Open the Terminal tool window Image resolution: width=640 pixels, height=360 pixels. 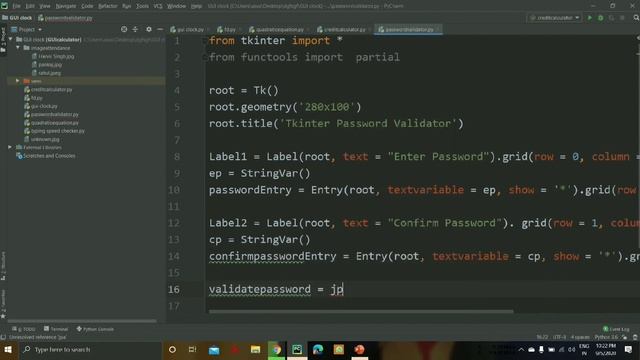56,329
